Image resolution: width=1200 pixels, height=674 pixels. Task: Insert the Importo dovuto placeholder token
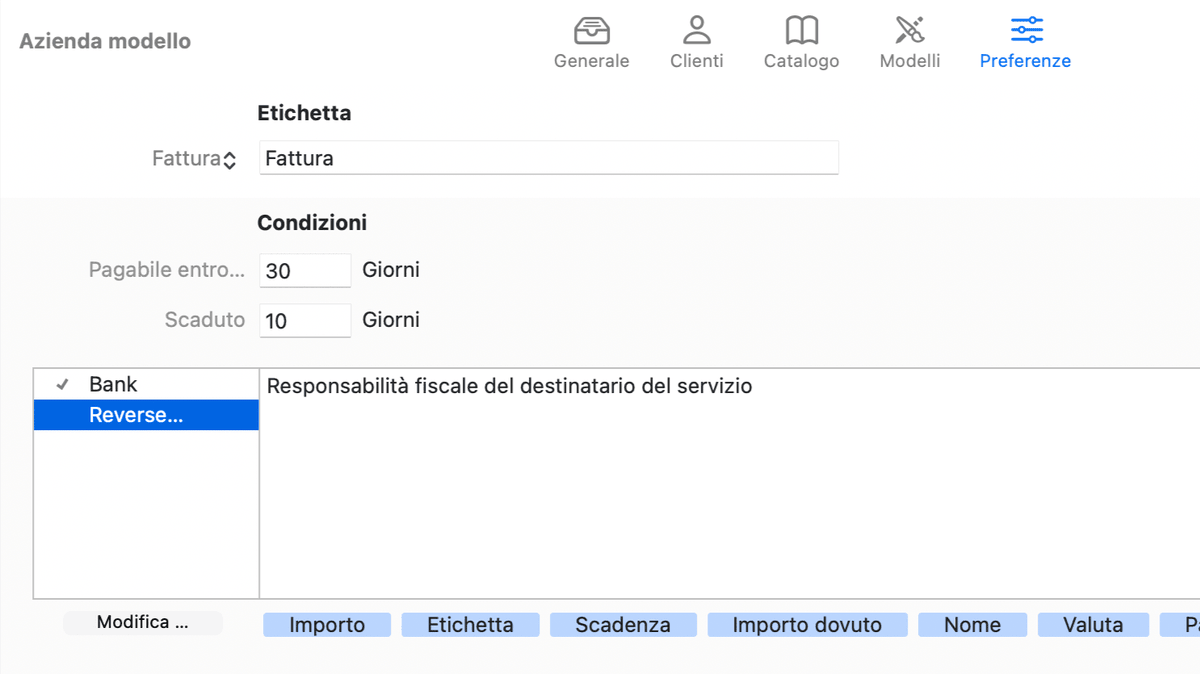coord(807,625)
